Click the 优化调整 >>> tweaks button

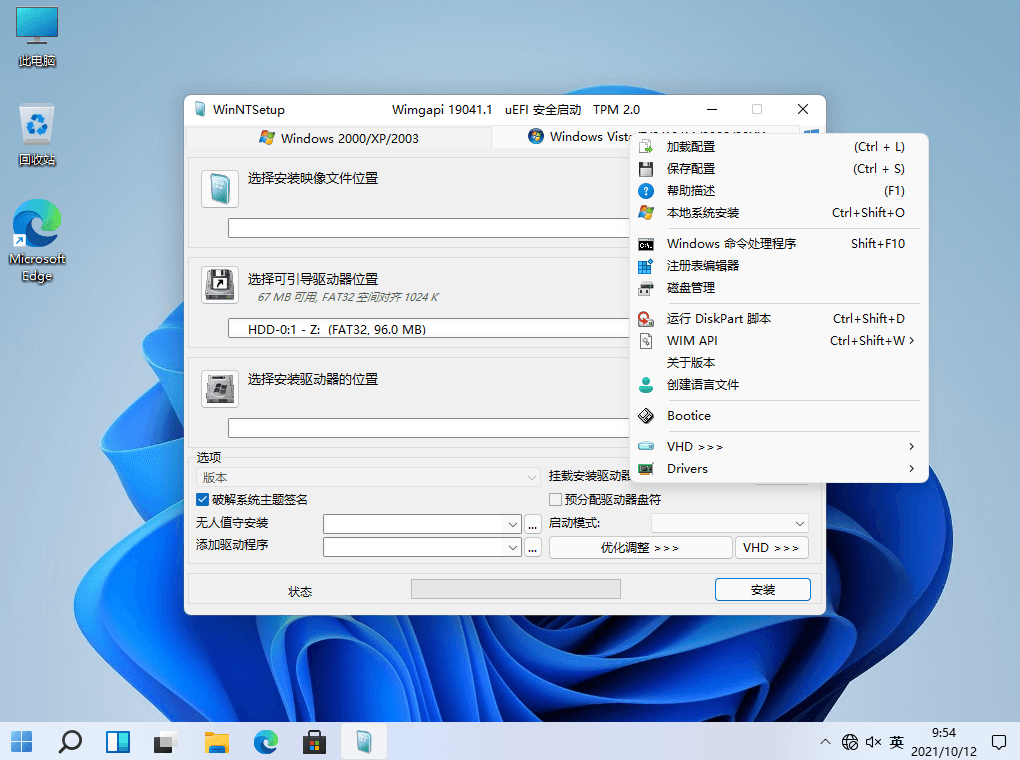pyautogui.click(x=640, y=548)
